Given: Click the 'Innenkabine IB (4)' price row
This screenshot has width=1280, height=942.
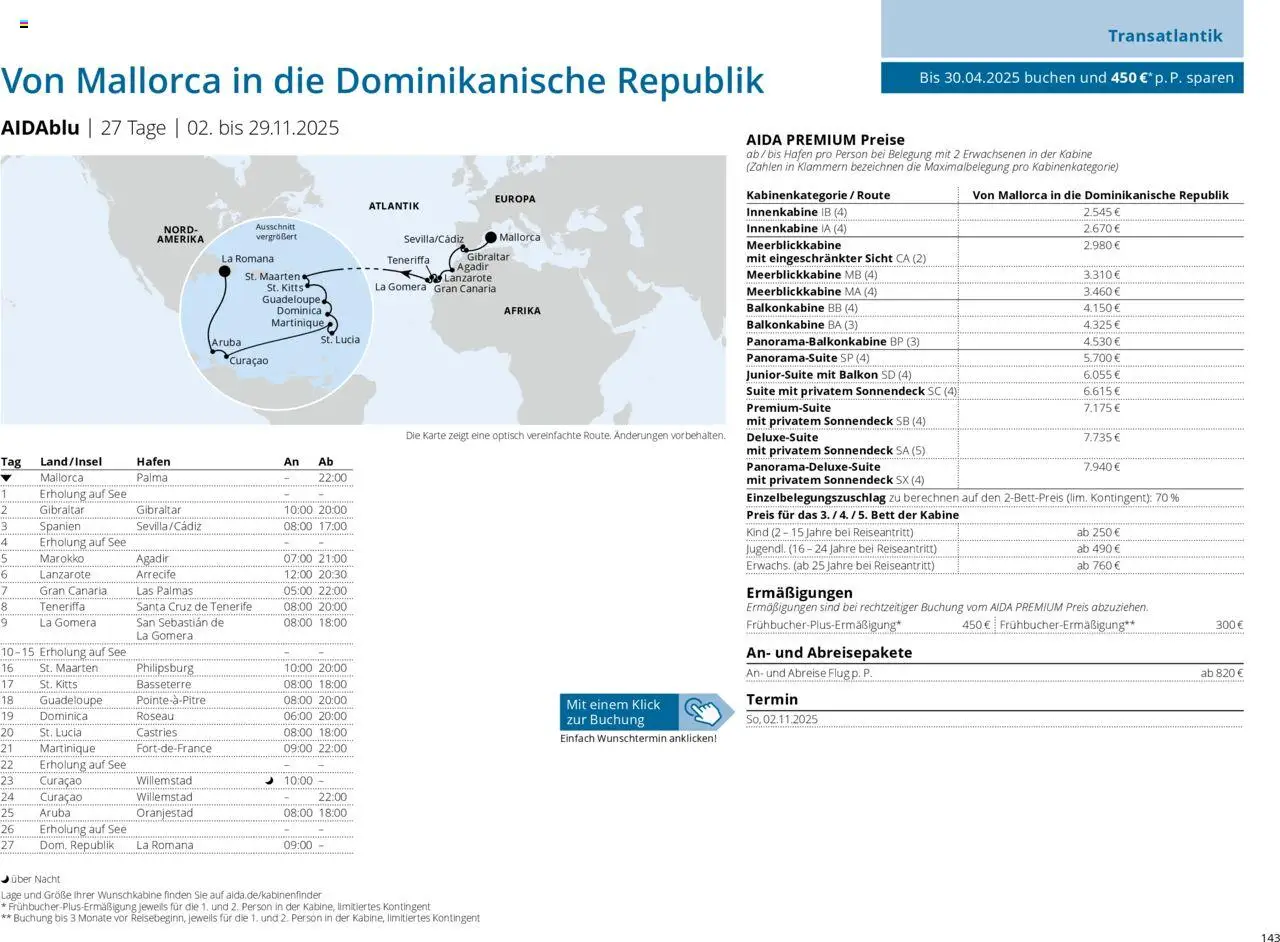Looking at the screenshot, I should (x=995, y=212).
